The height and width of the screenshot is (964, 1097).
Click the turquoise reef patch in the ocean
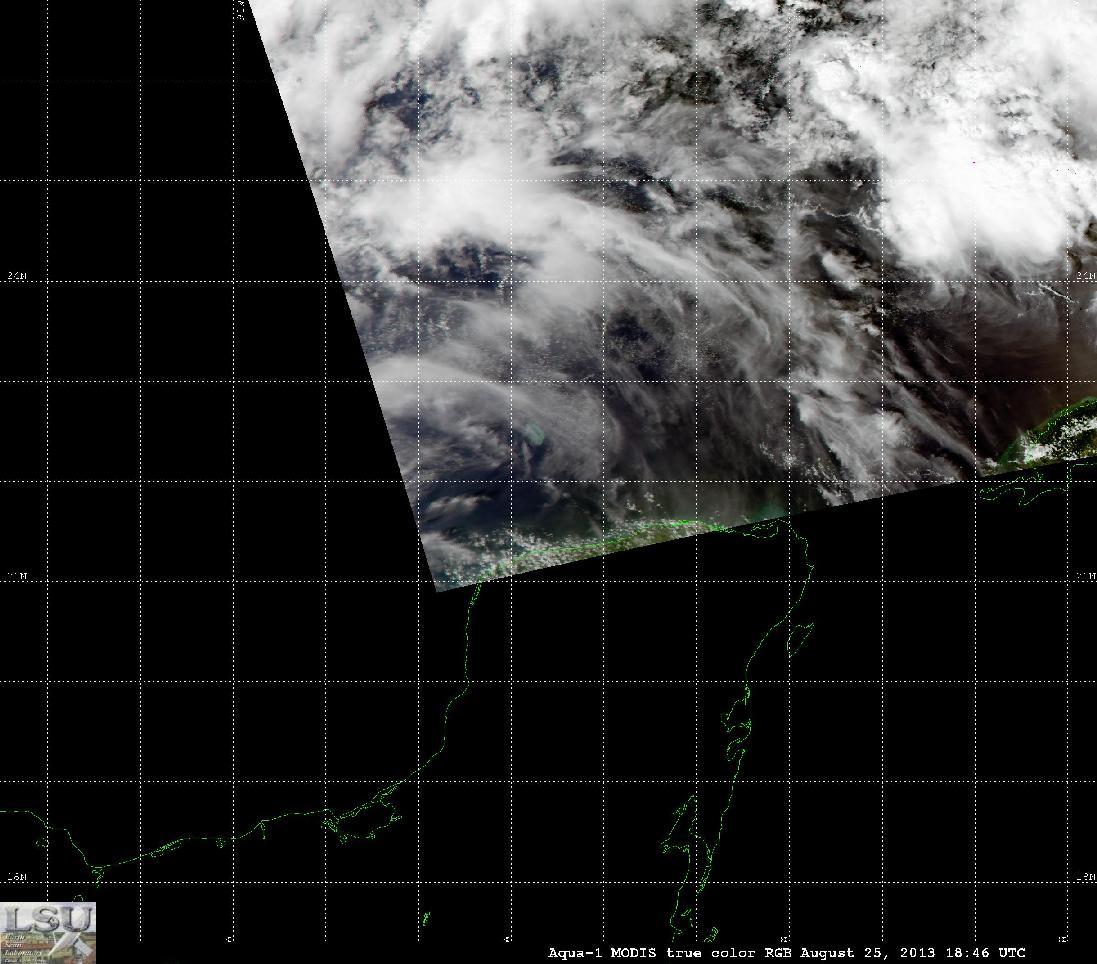point(532,432)
